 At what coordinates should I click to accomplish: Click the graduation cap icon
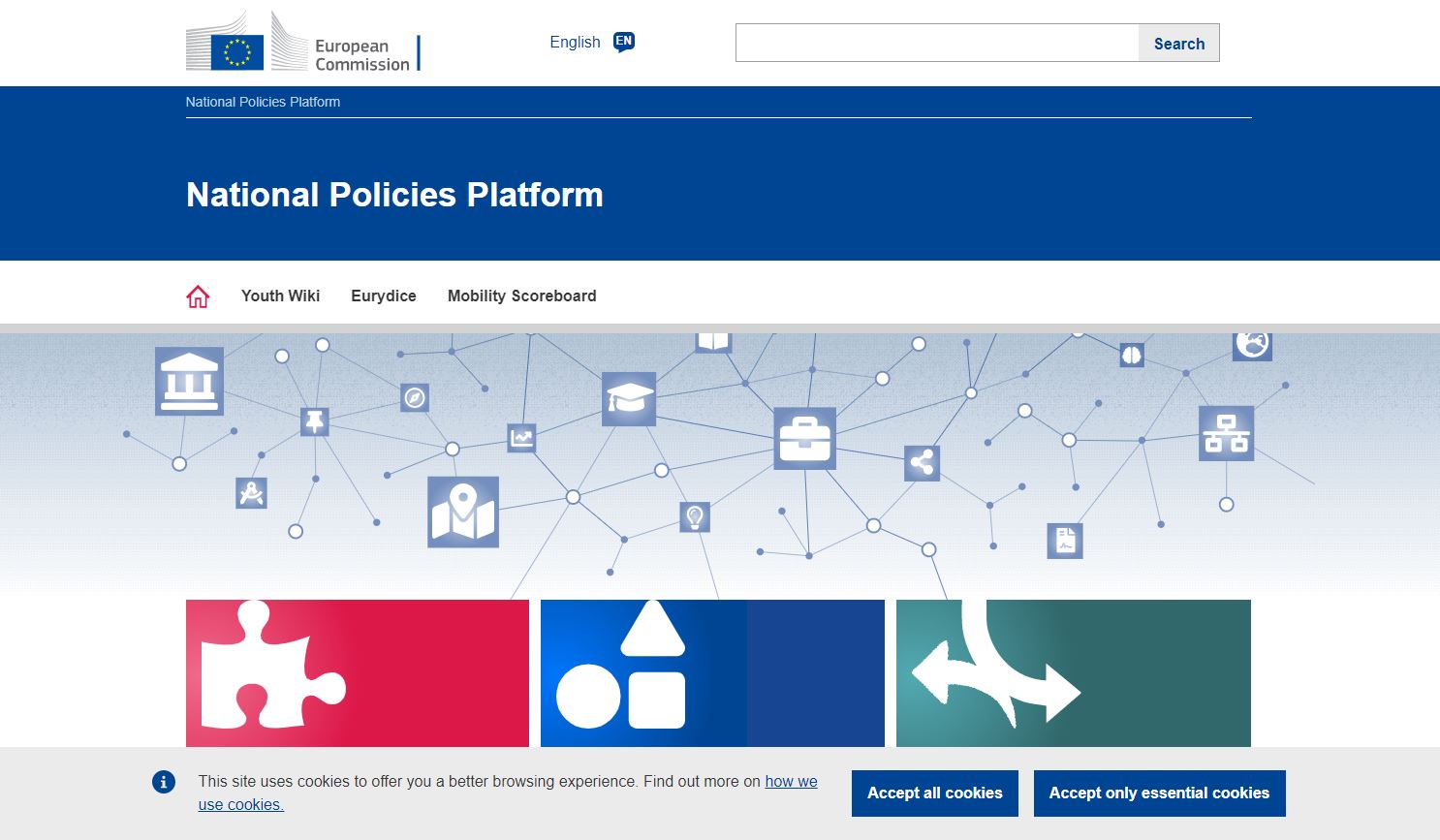click(x=629, y=398)
